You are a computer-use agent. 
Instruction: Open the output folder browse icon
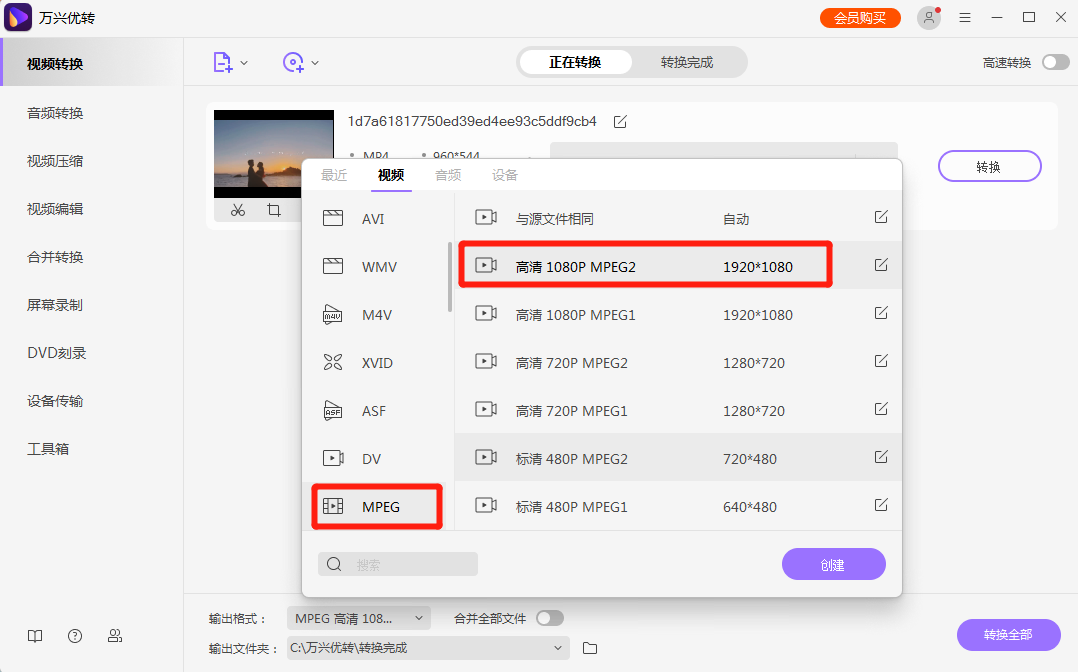pos(589,648)
